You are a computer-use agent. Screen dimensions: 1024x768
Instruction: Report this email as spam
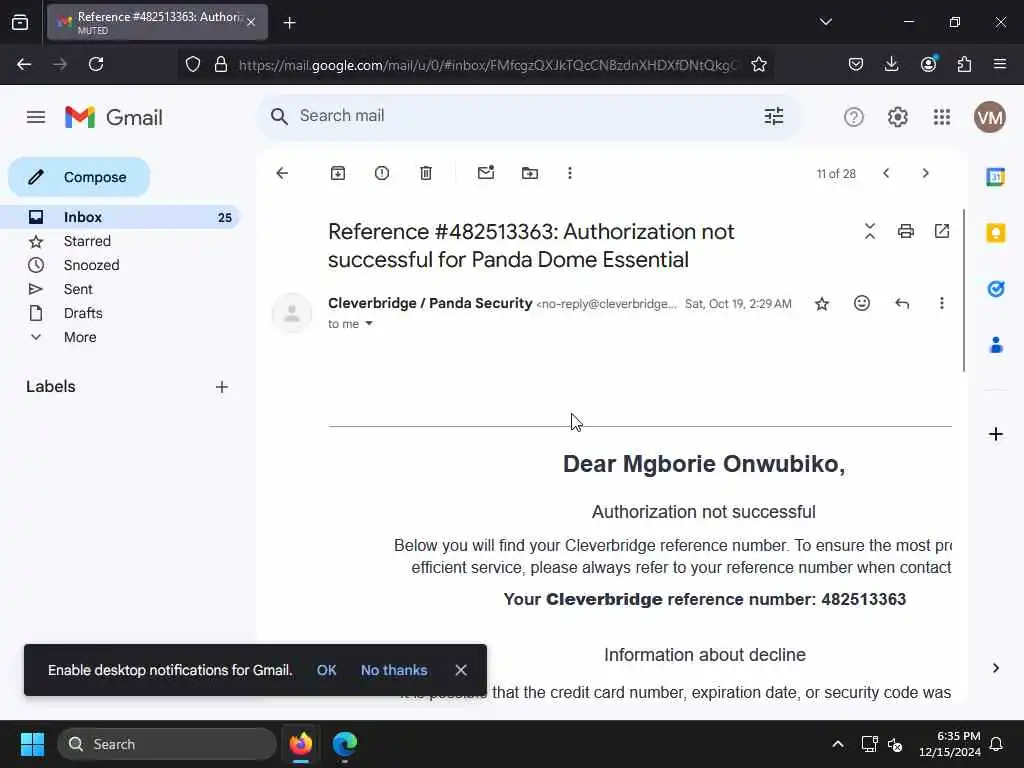point(382,173)
